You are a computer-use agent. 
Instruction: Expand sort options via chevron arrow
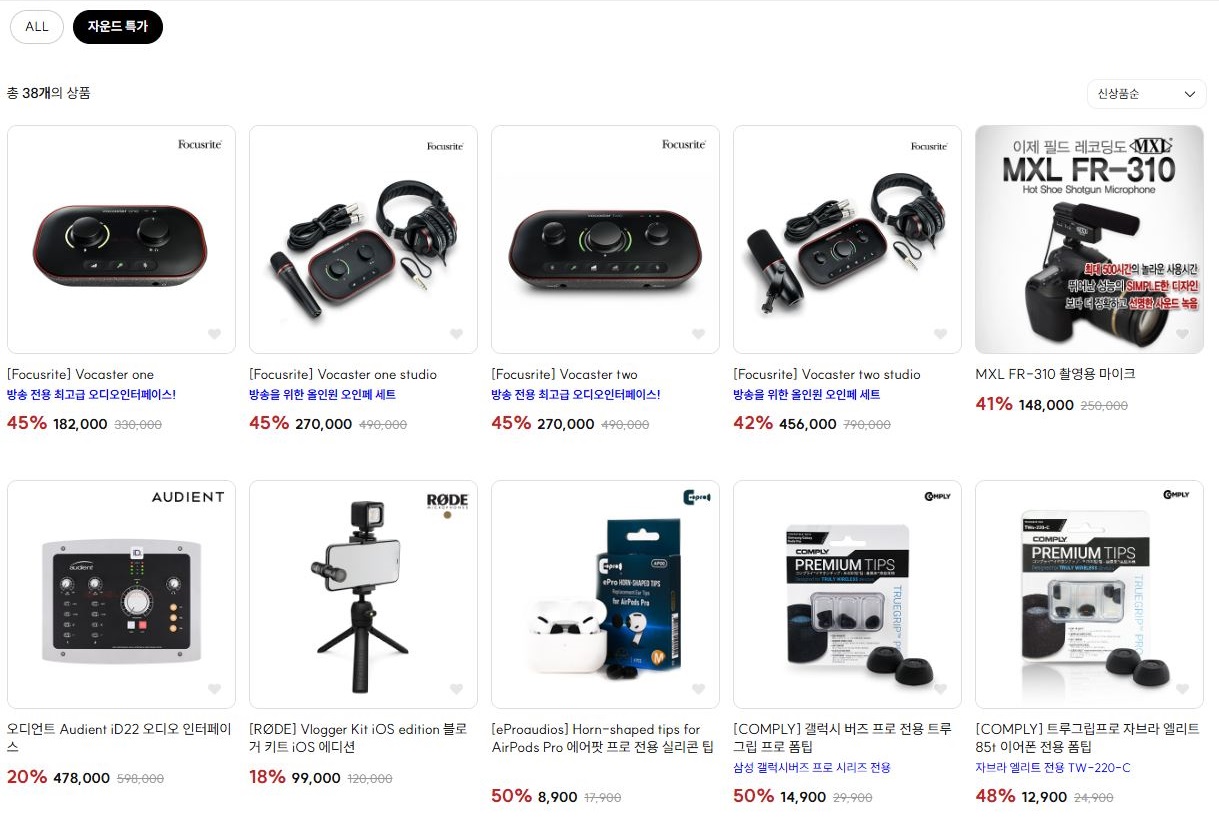coord(1190,94)
